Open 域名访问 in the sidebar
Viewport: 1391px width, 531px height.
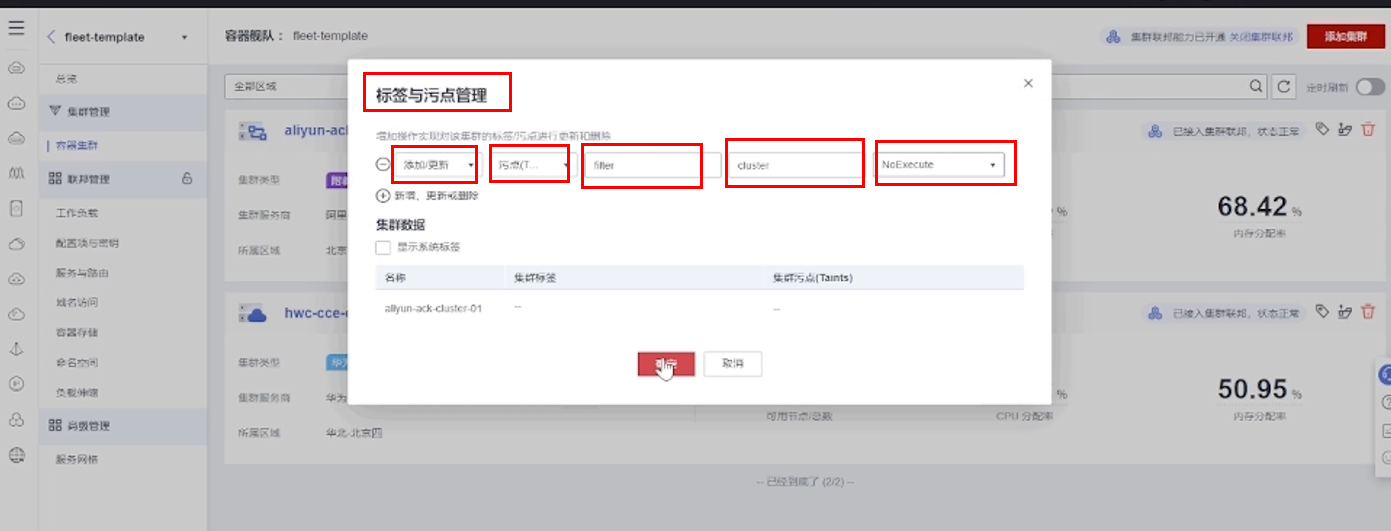pyautogui.click(x=77, y=302)
